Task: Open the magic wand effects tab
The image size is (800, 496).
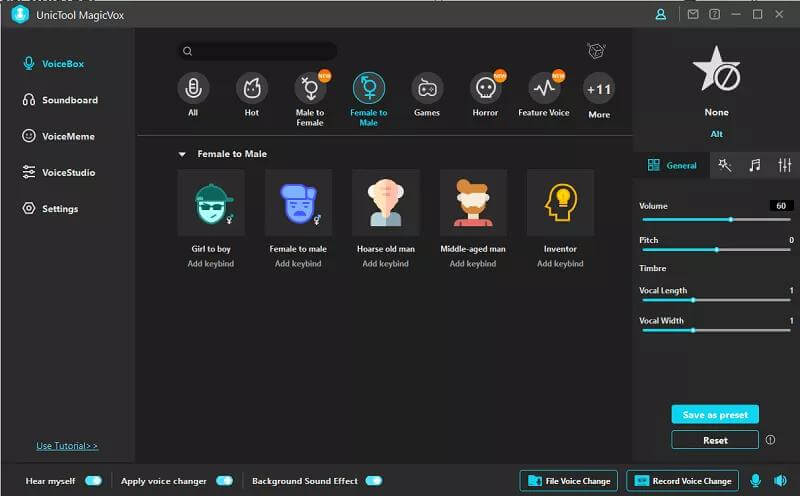Action: [x=724, y=165]
